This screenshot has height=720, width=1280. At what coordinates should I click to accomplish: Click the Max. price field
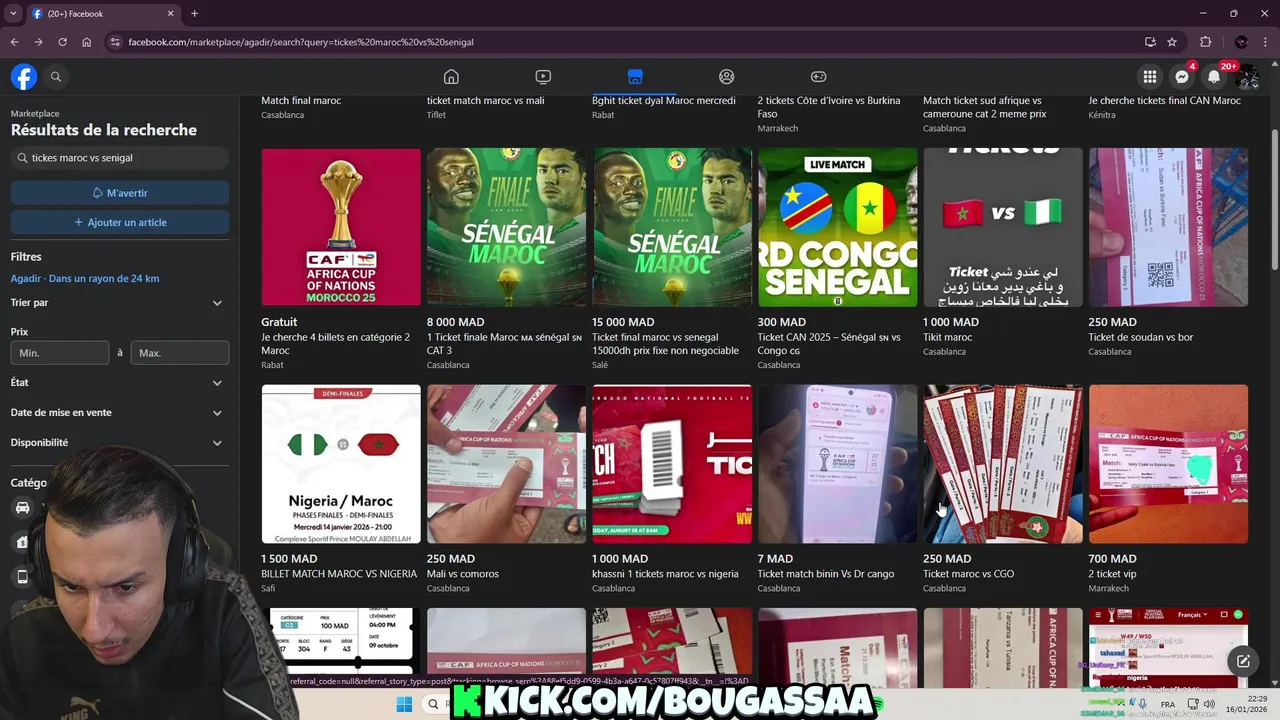pos(180,353)
